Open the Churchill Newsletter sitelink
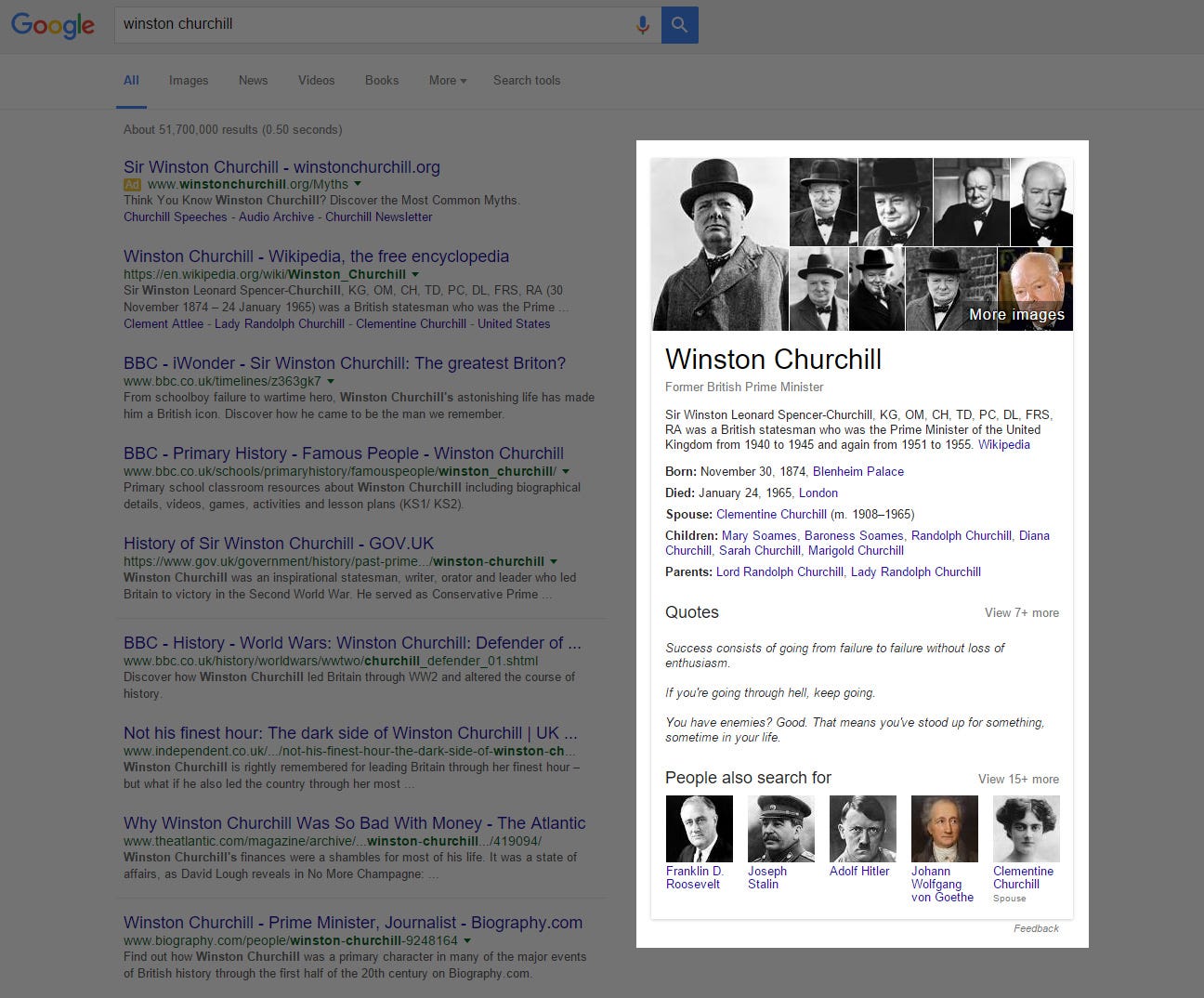This screenshot has width=1204, height=998. (378, 217)
